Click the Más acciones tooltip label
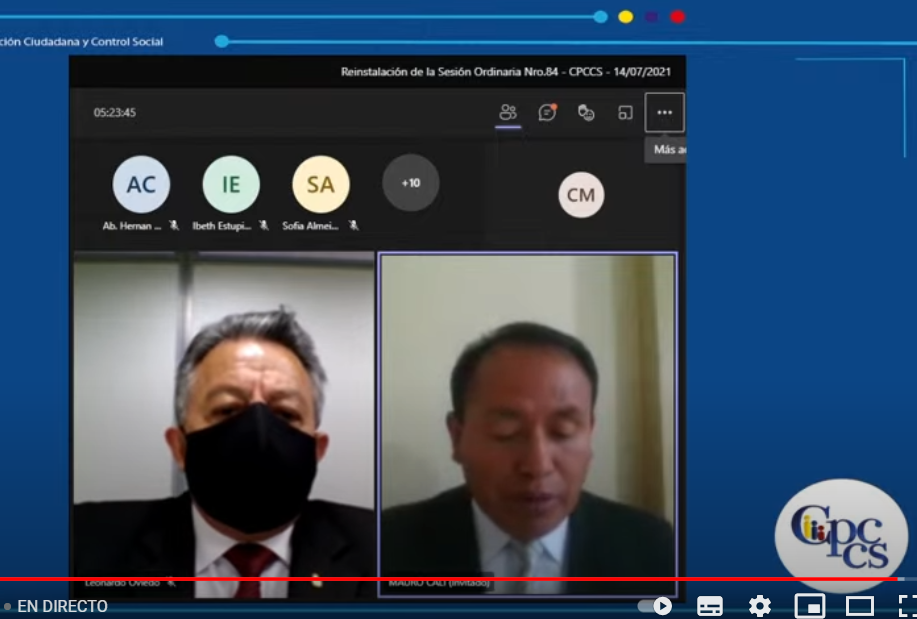Viewport: 917px width, 619px height. click(666, 150)
